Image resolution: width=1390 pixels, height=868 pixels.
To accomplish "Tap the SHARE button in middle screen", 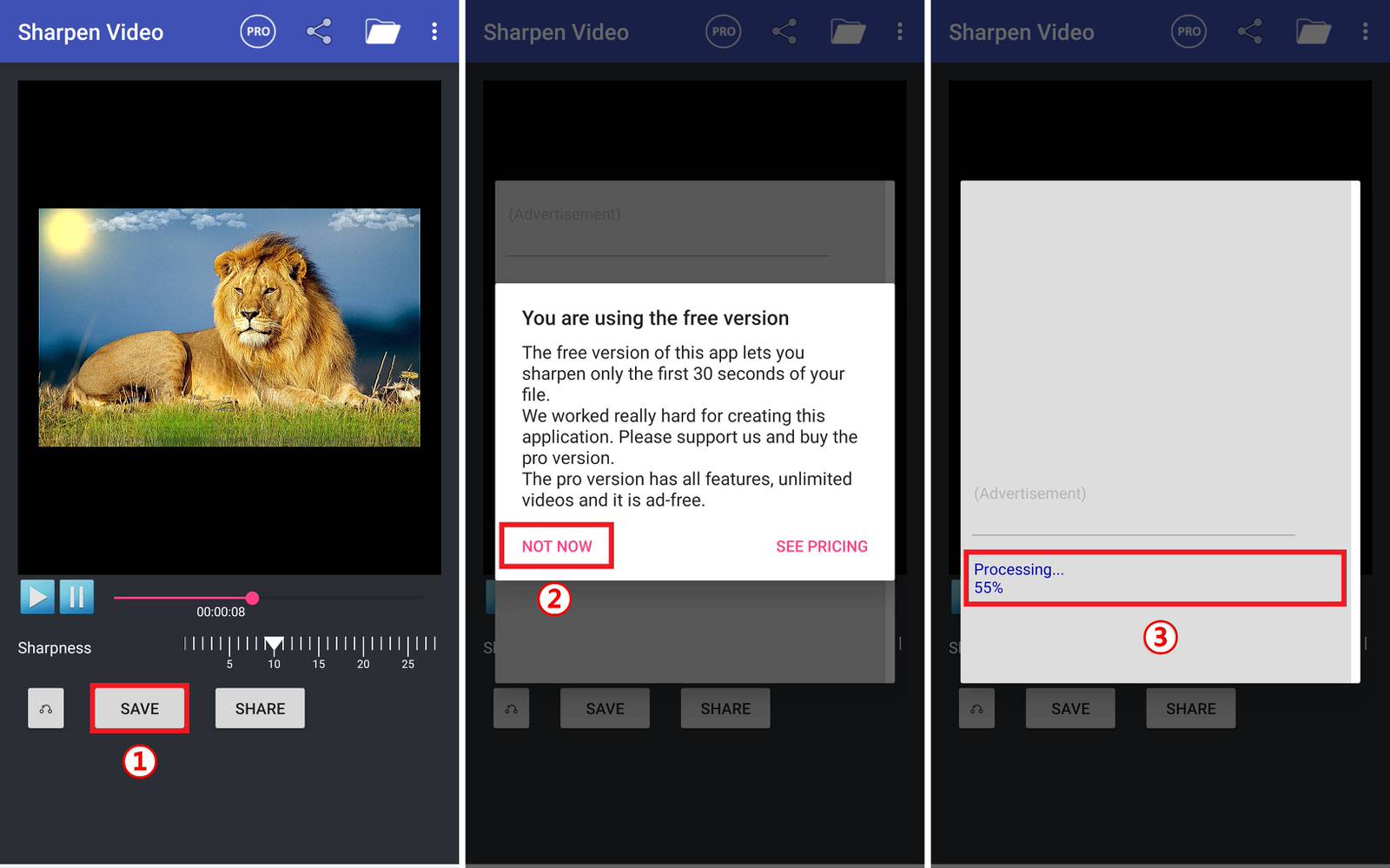I will pos(725,708).
